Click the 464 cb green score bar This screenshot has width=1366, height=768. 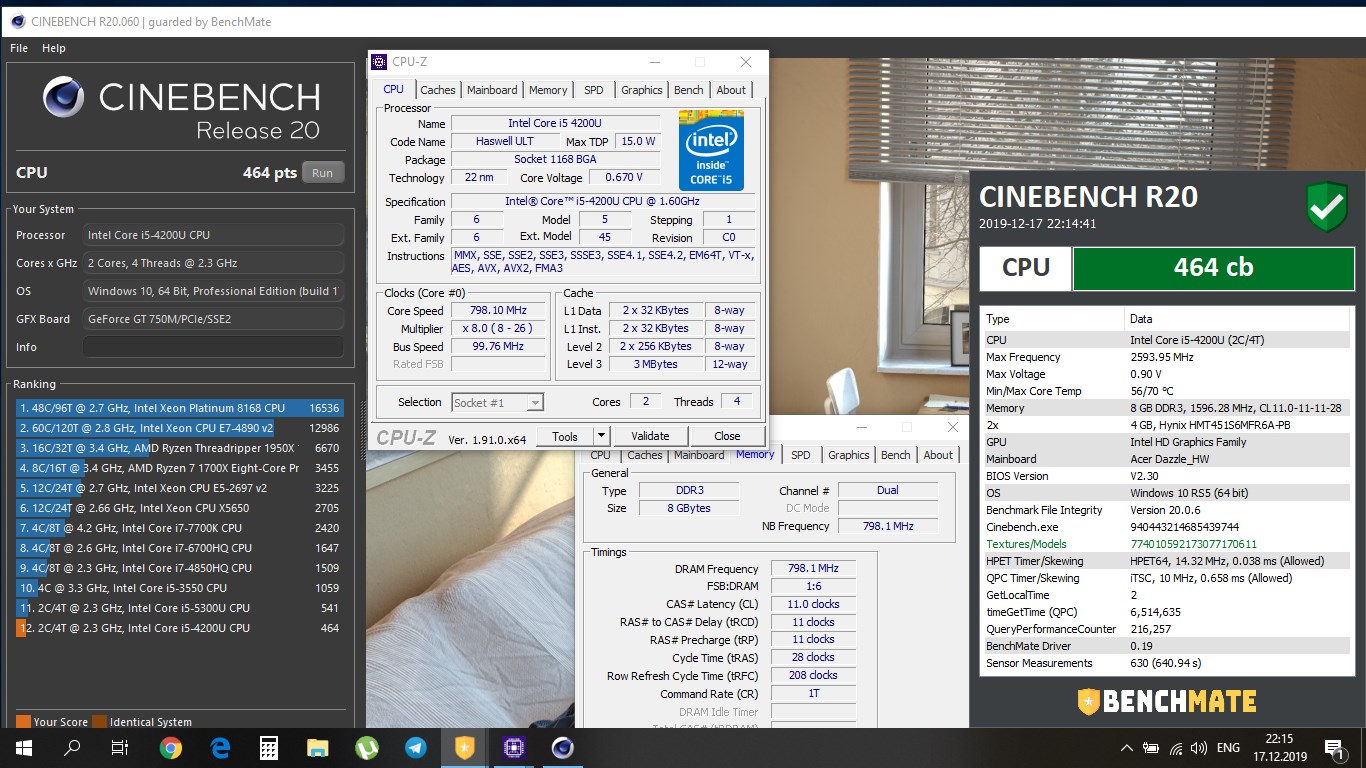point(1213,268)
